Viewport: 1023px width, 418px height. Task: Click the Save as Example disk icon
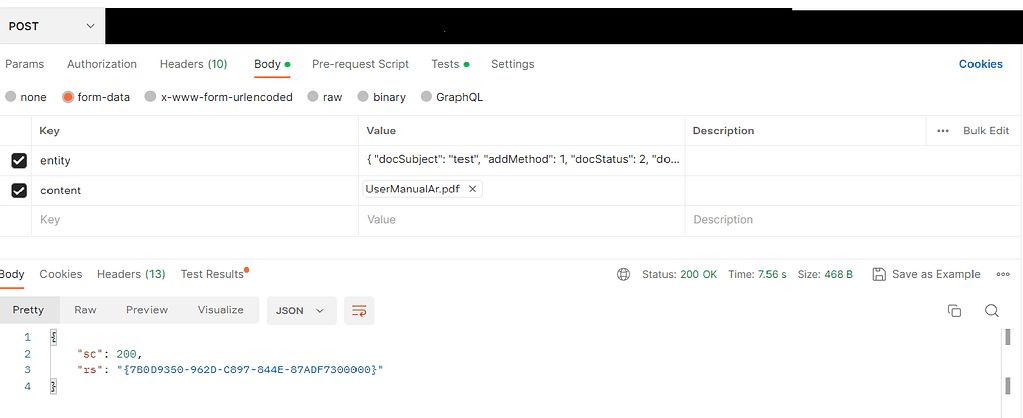(x=879, y=274)
